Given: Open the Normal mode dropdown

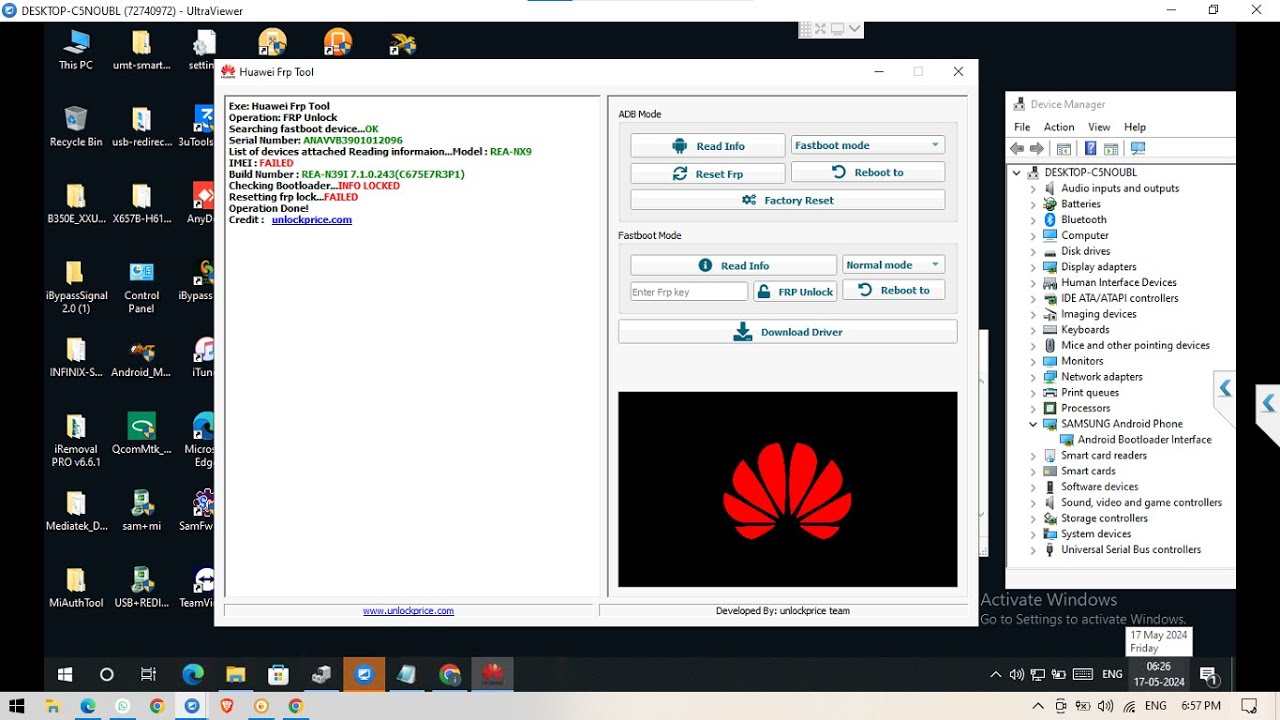Looking at the screenshot, I should point(893,265).
